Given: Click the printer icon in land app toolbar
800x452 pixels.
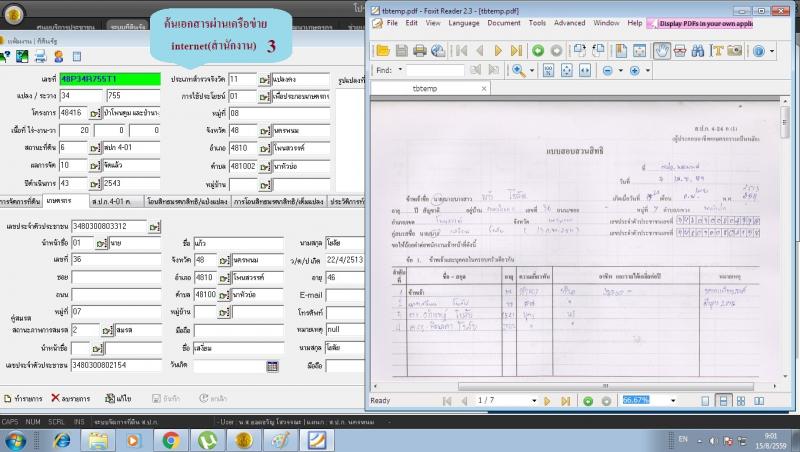Looking at the screenshot, I should (x=40, y=57).
